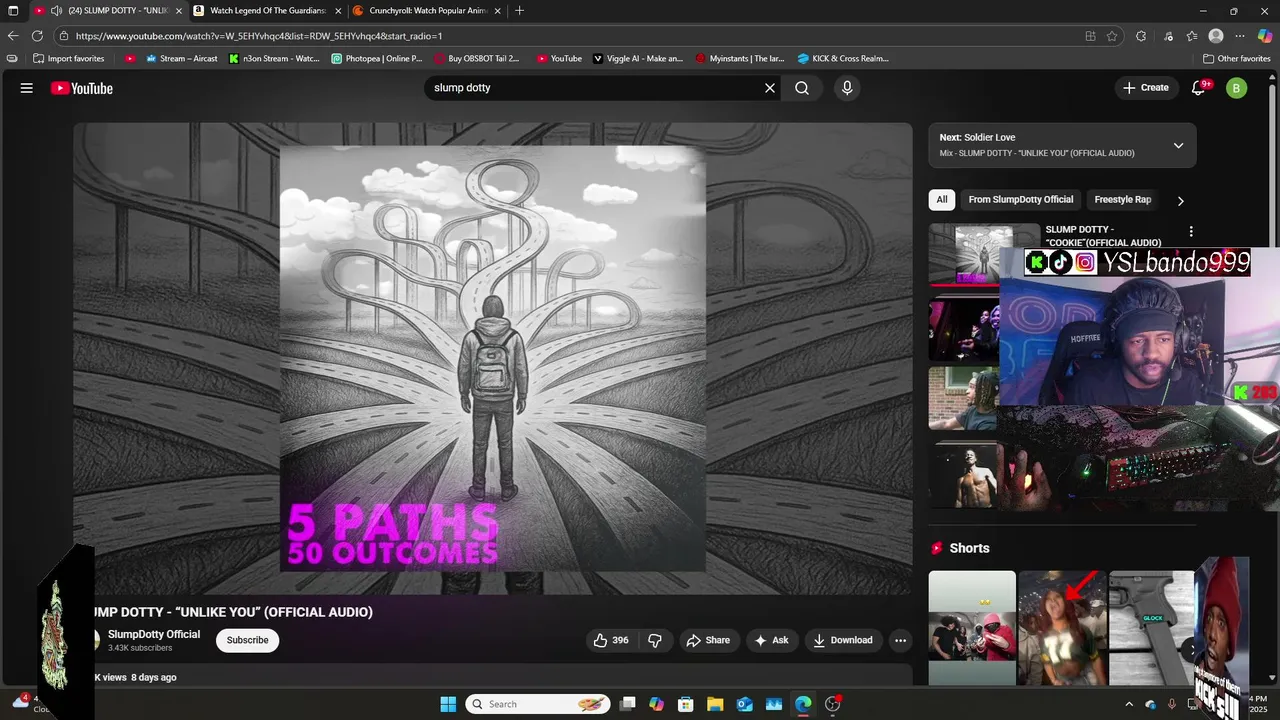The image size is (1280, 720).
Task: Open the account avatar menu labeled B
Action: (1236, 88)
